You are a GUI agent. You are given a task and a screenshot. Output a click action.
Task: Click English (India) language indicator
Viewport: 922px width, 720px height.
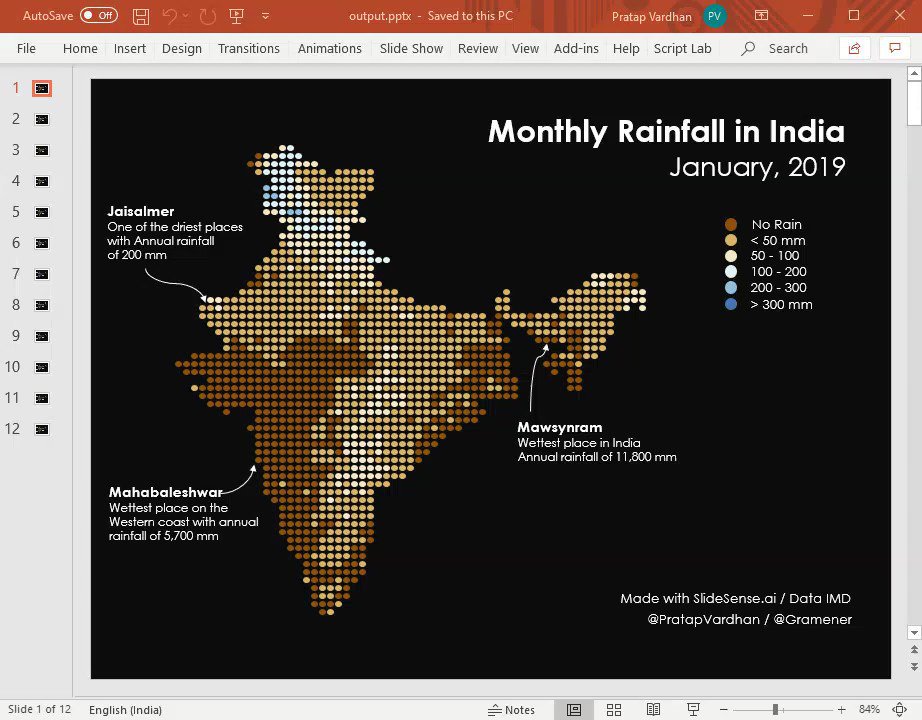tap(125, 710)
